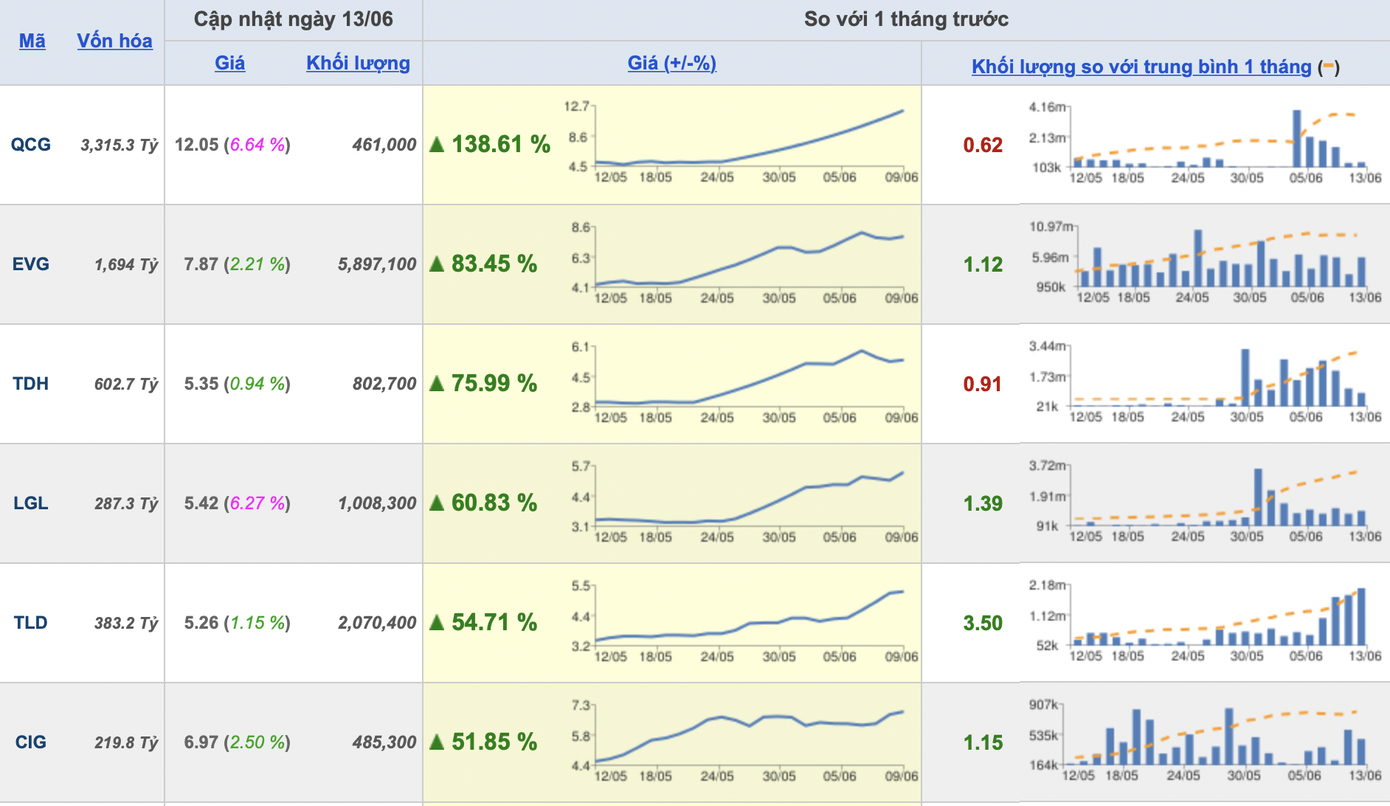Click the green up arrow beside 138.61 %
This screenshot has width=1390, height=806.
point(437,145)
